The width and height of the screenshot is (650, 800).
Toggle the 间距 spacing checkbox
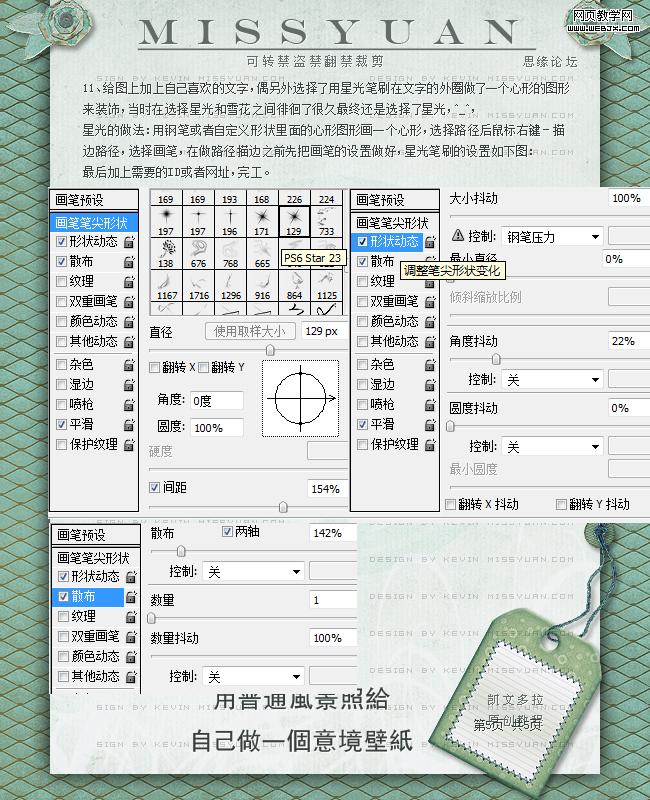coord(155,488)
